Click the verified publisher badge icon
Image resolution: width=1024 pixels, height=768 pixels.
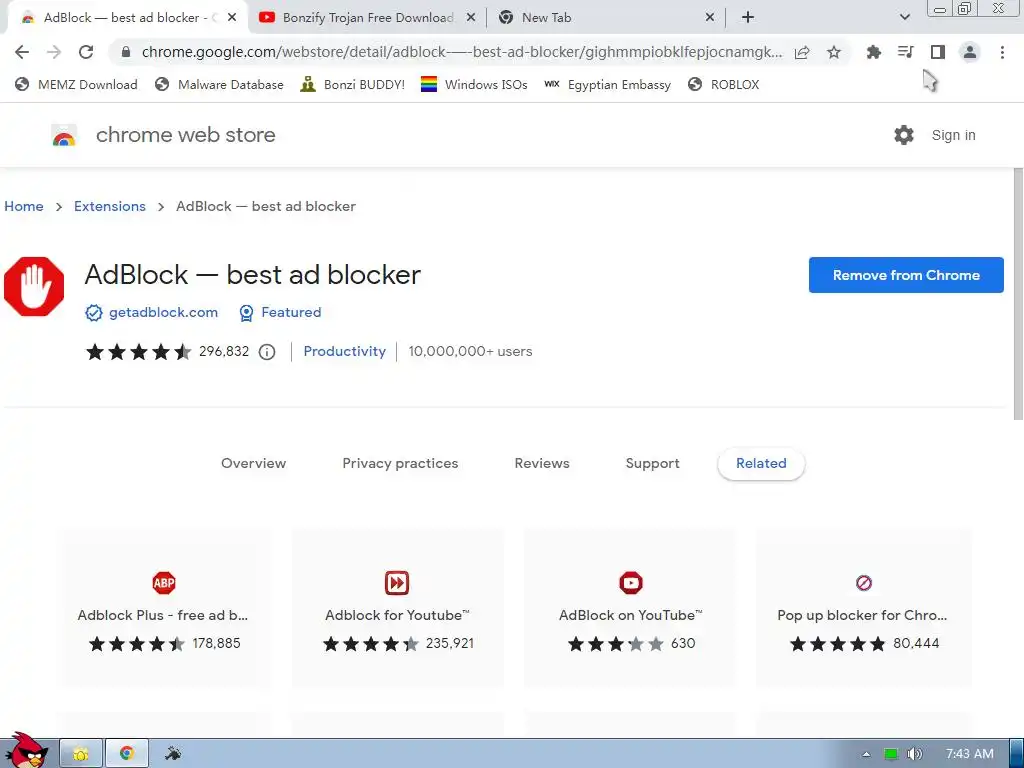[94, 313]
